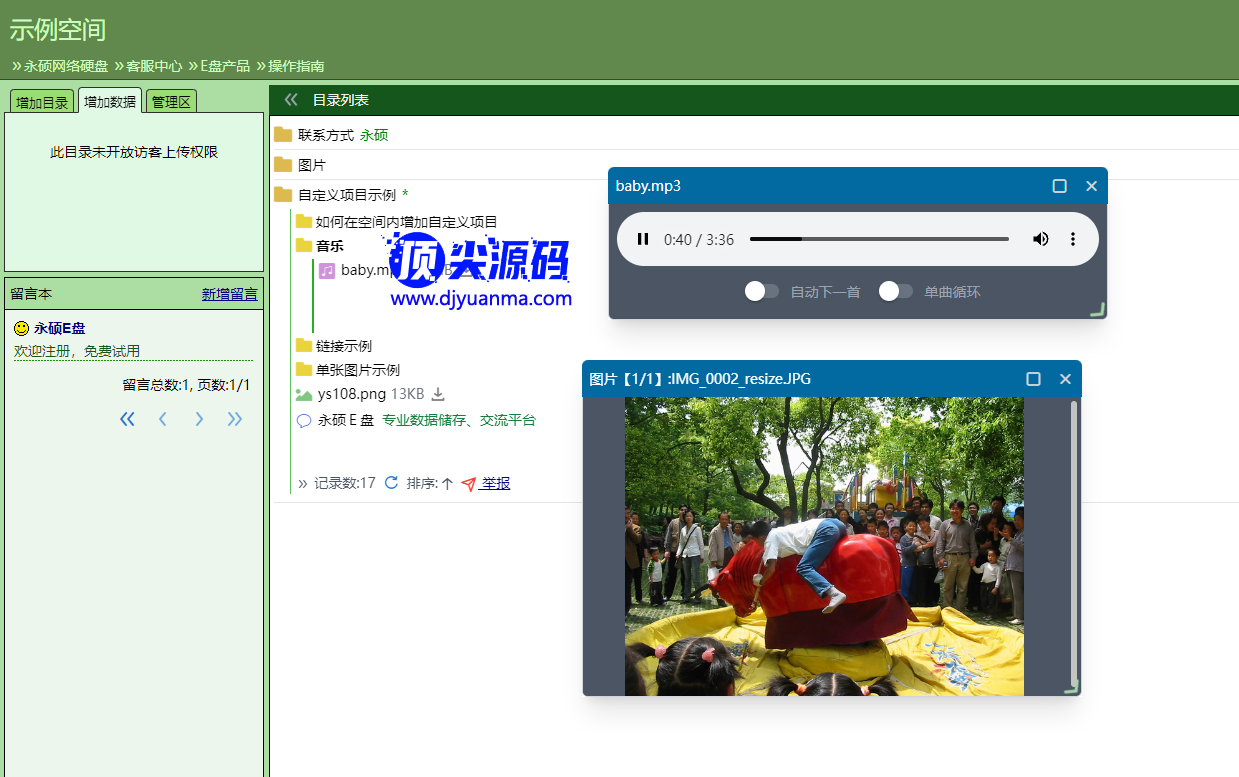1239x777 pixels.
Task: Go to the last guestbook page
Action: (235, 419)
